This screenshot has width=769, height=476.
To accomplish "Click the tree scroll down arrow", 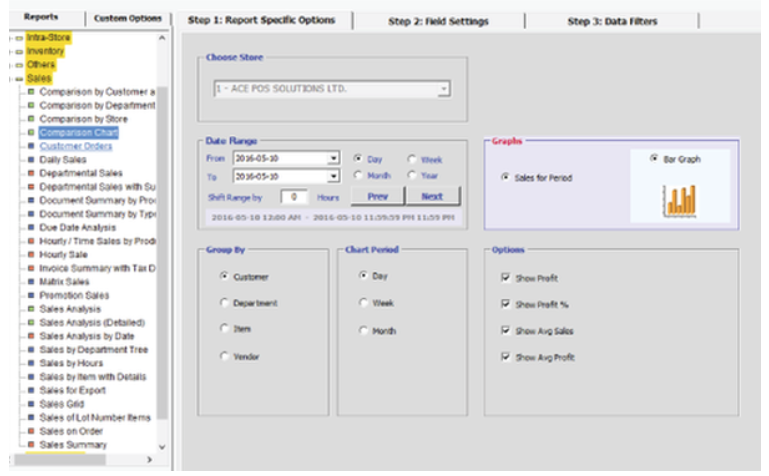I will coord(162,447).
